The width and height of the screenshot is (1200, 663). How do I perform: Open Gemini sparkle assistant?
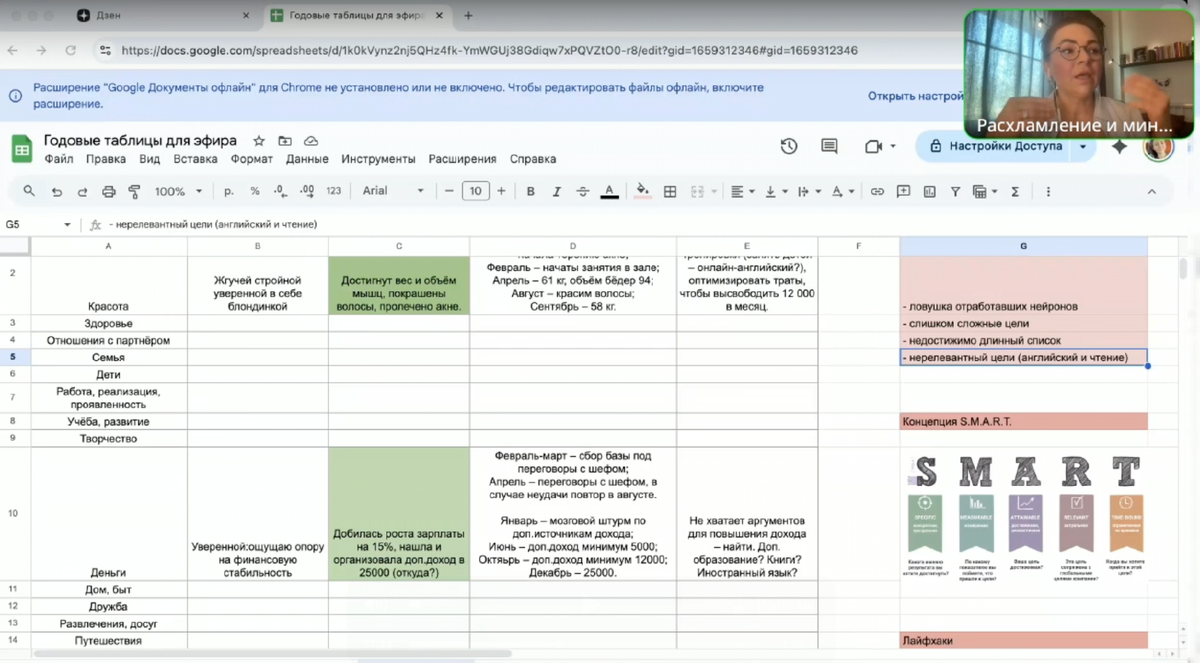1120,146
